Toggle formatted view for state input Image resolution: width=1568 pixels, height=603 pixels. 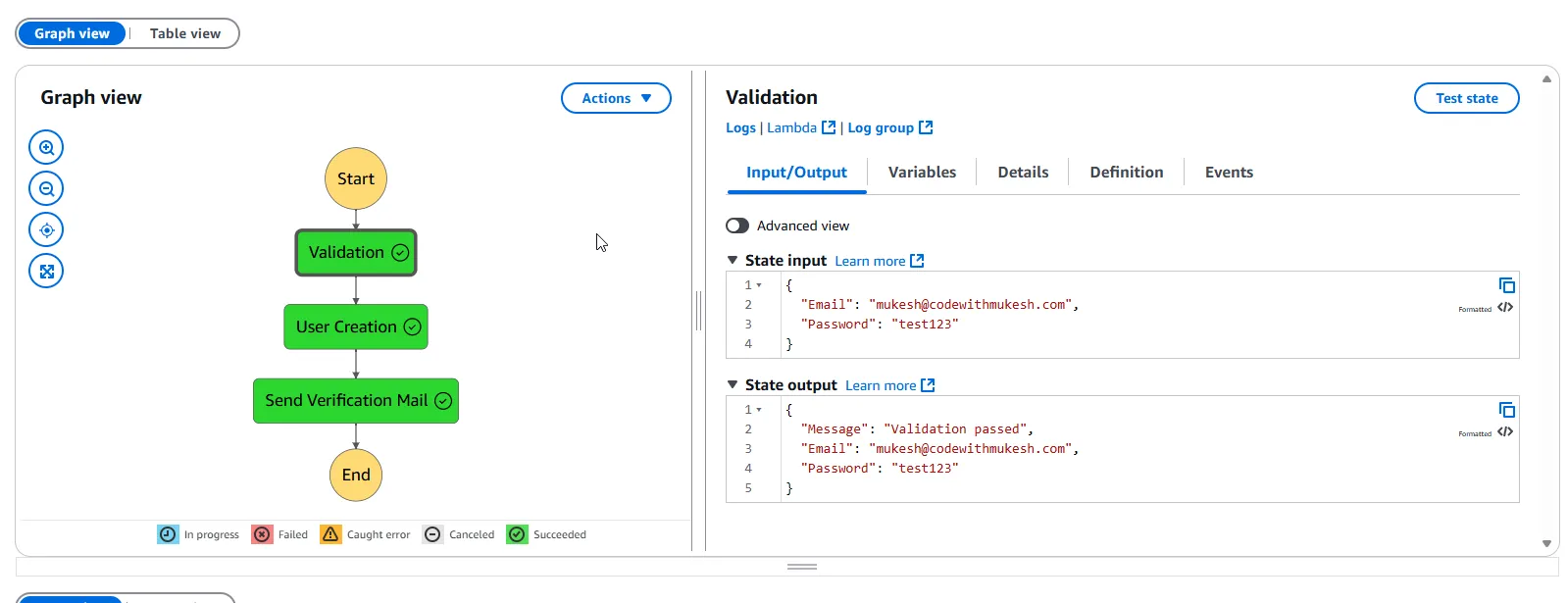[x=1505, y=308]
